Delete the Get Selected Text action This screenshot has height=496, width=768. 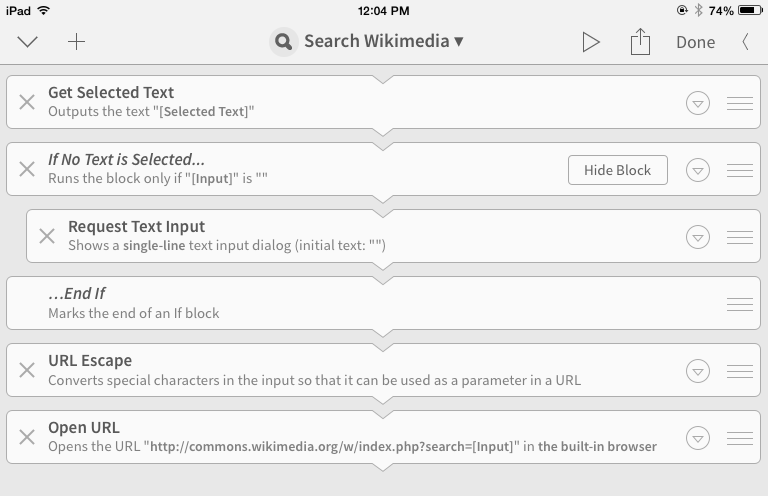pos(27,102)
